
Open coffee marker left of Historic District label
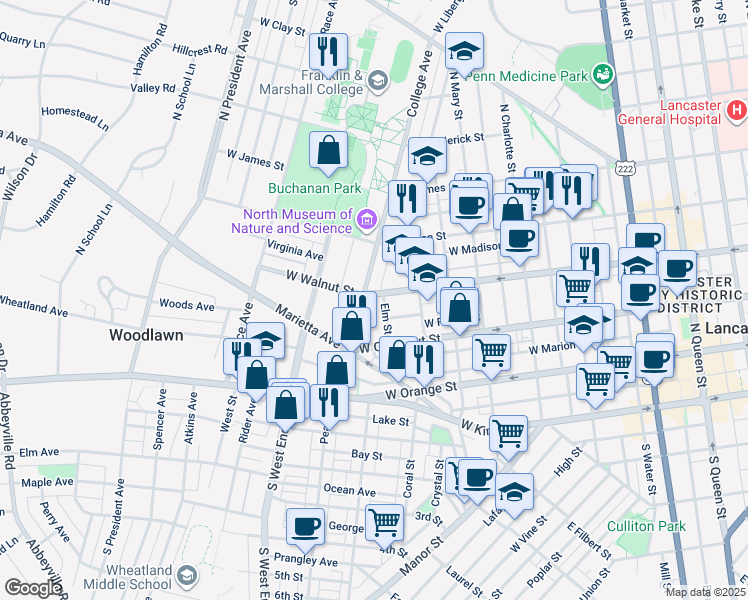coord(641,293)
